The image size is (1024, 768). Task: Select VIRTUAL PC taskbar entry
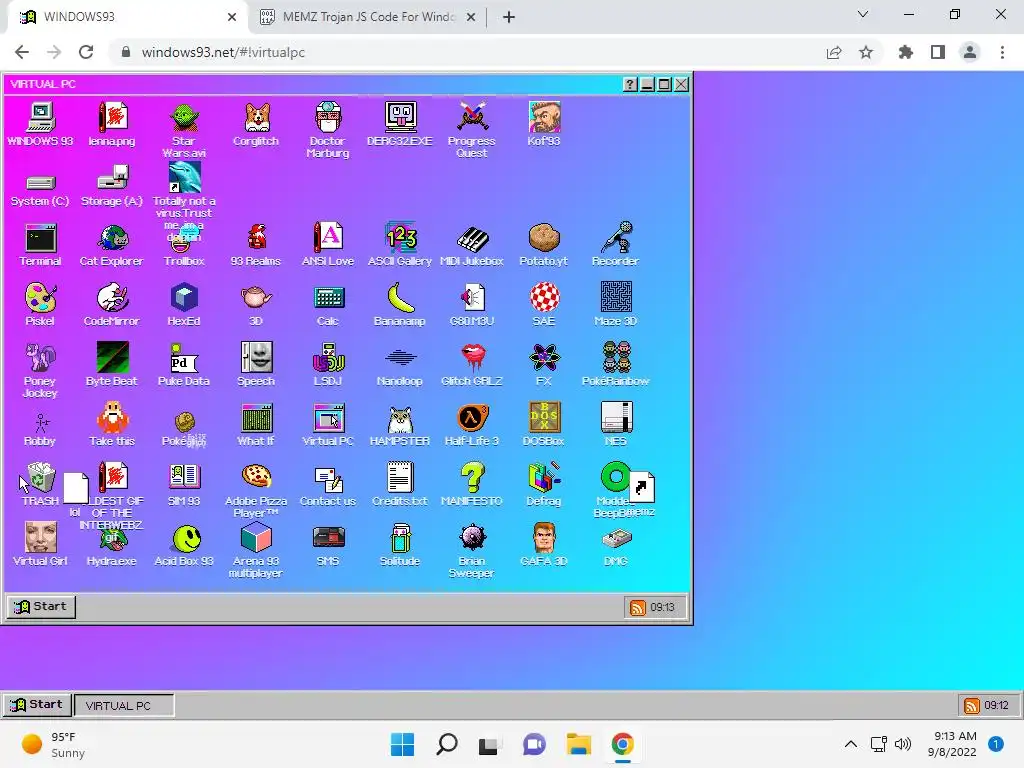pyautogui.click(x=124, y=705)
